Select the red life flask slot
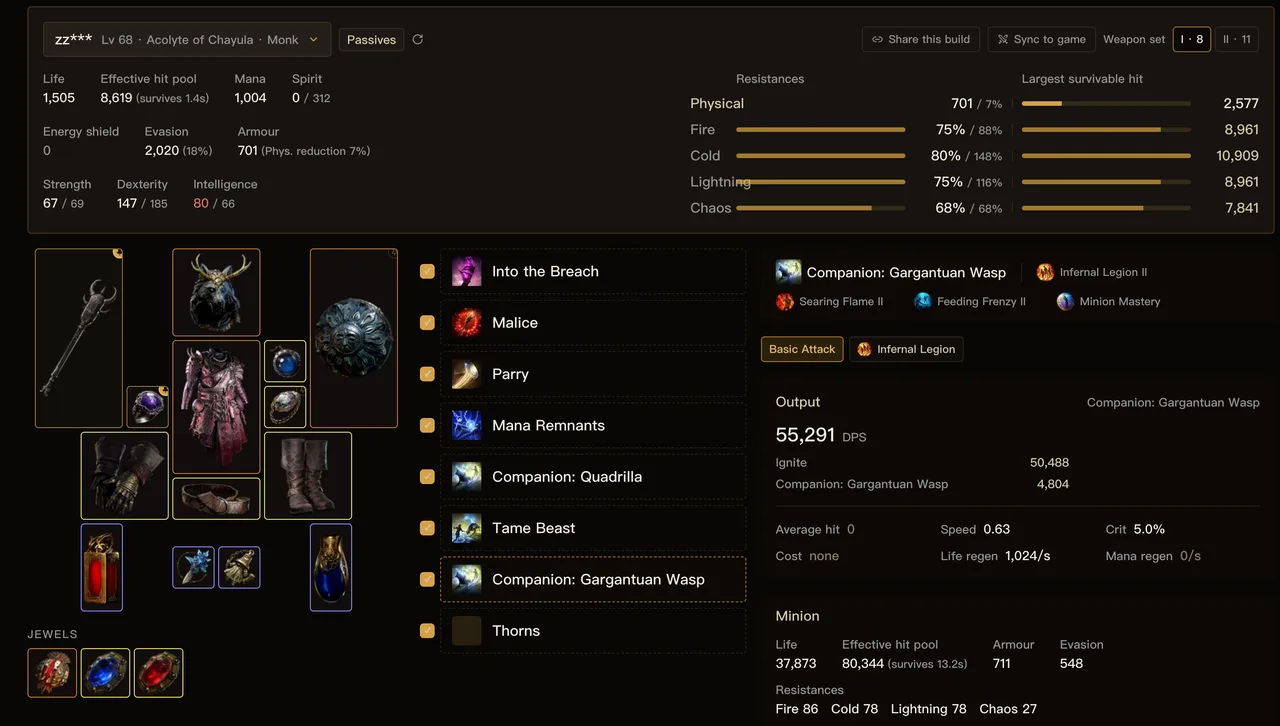This screenshot has width=1280, height=726. tap(102, 567)
